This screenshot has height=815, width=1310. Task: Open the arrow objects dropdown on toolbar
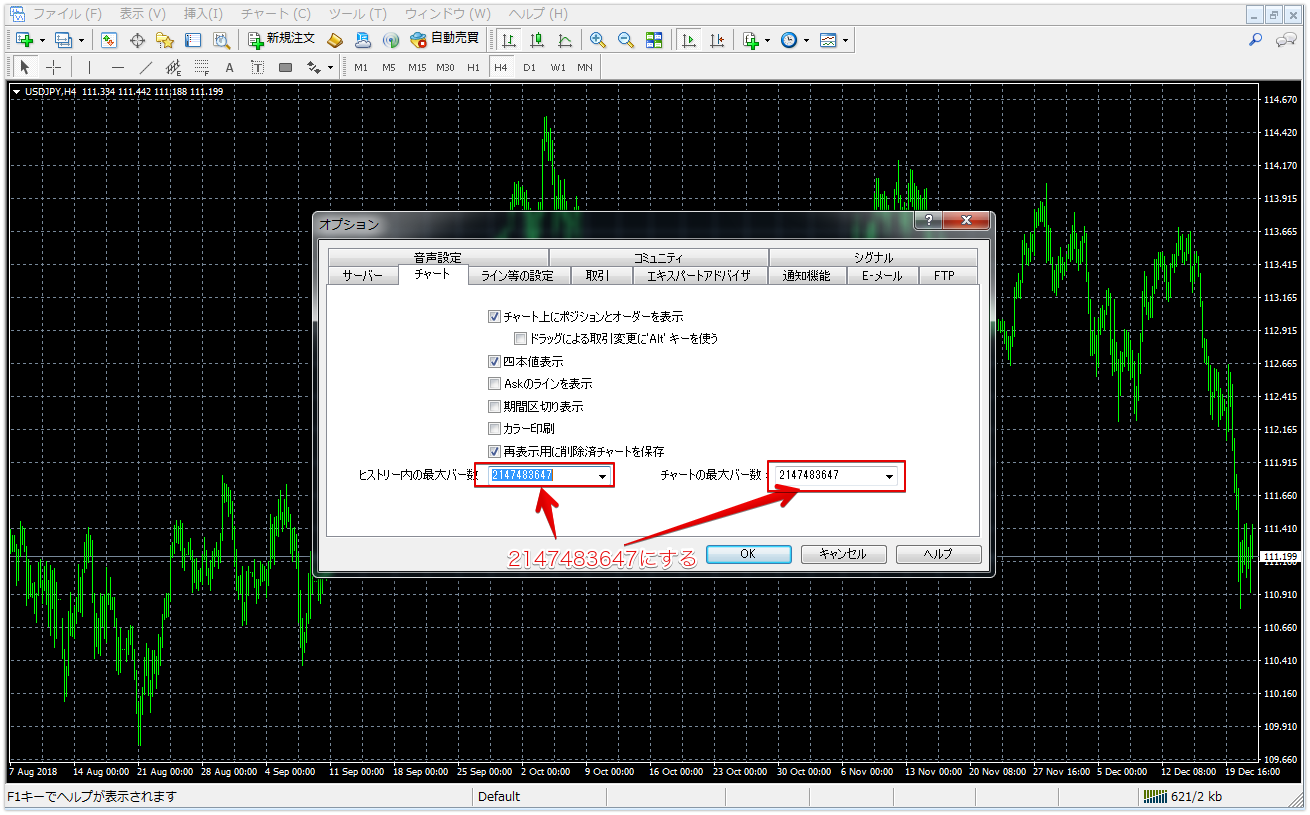330,67
